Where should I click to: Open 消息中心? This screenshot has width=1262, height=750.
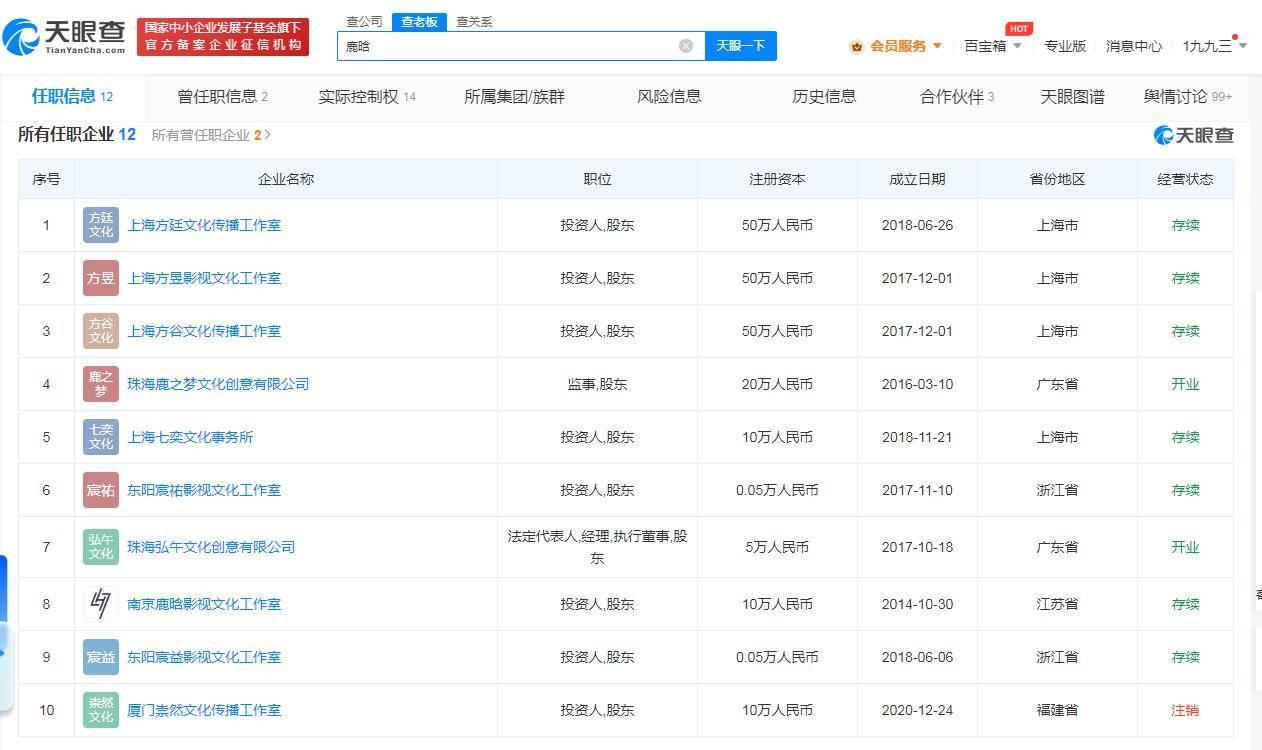tap(1134, 46)
